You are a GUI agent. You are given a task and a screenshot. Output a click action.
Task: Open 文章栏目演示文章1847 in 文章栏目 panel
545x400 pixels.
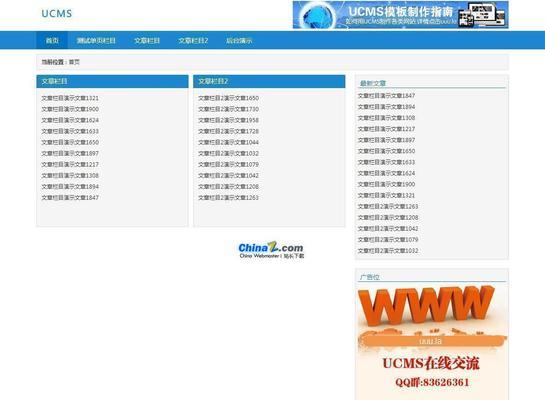coord(70,198)
